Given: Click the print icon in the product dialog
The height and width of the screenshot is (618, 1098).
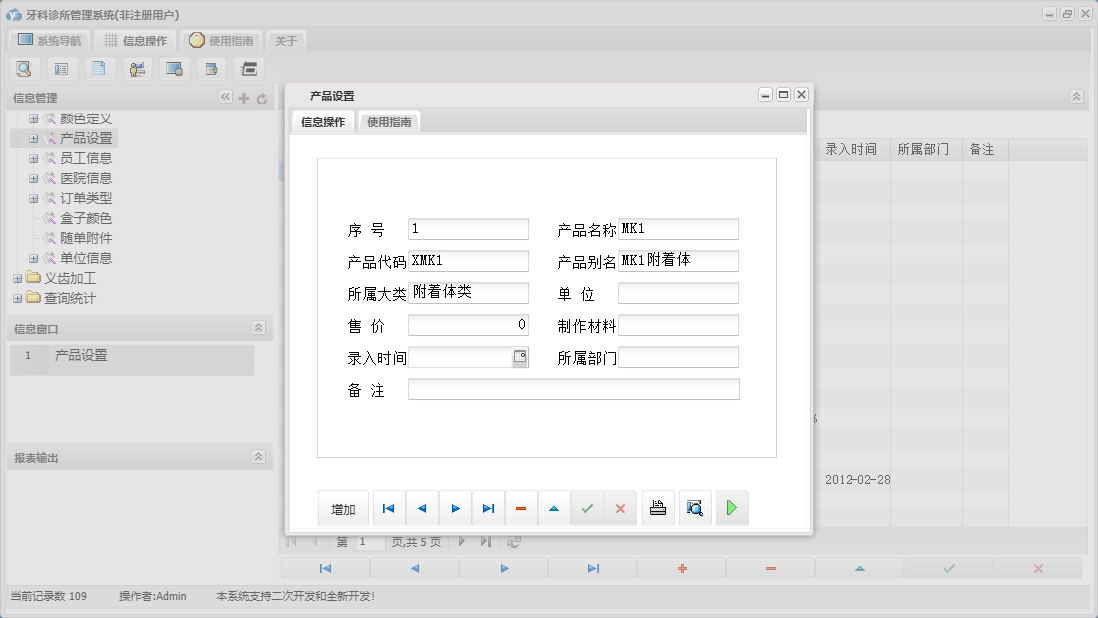Looking at the screenshot, I should coord(657,508).
